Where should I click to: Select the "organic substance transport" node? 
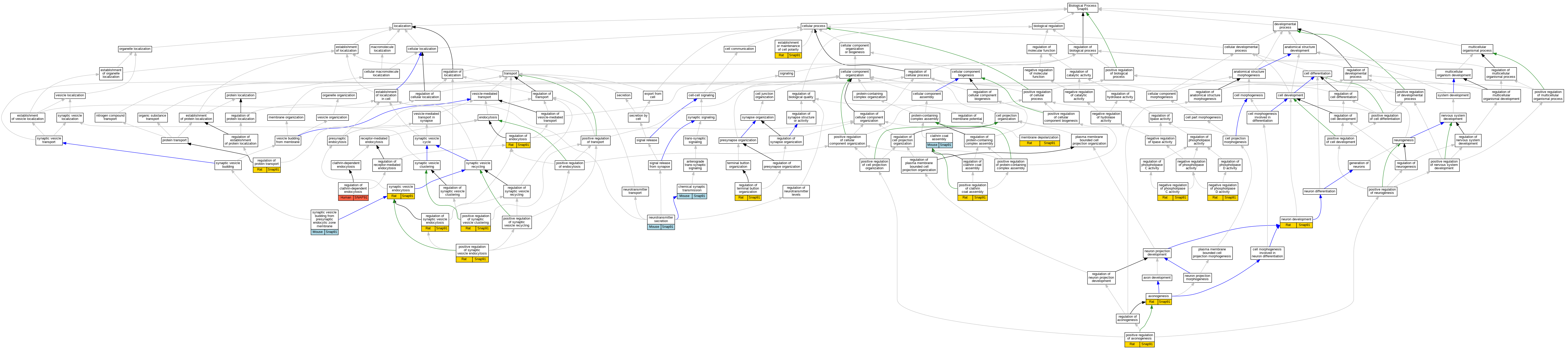click(152, 117)
